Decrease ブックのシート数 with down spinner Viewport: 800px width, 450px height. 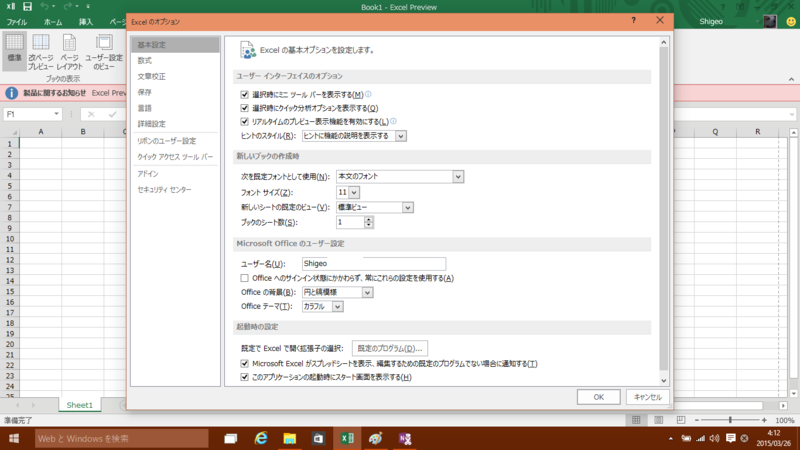tap(368, 226)
